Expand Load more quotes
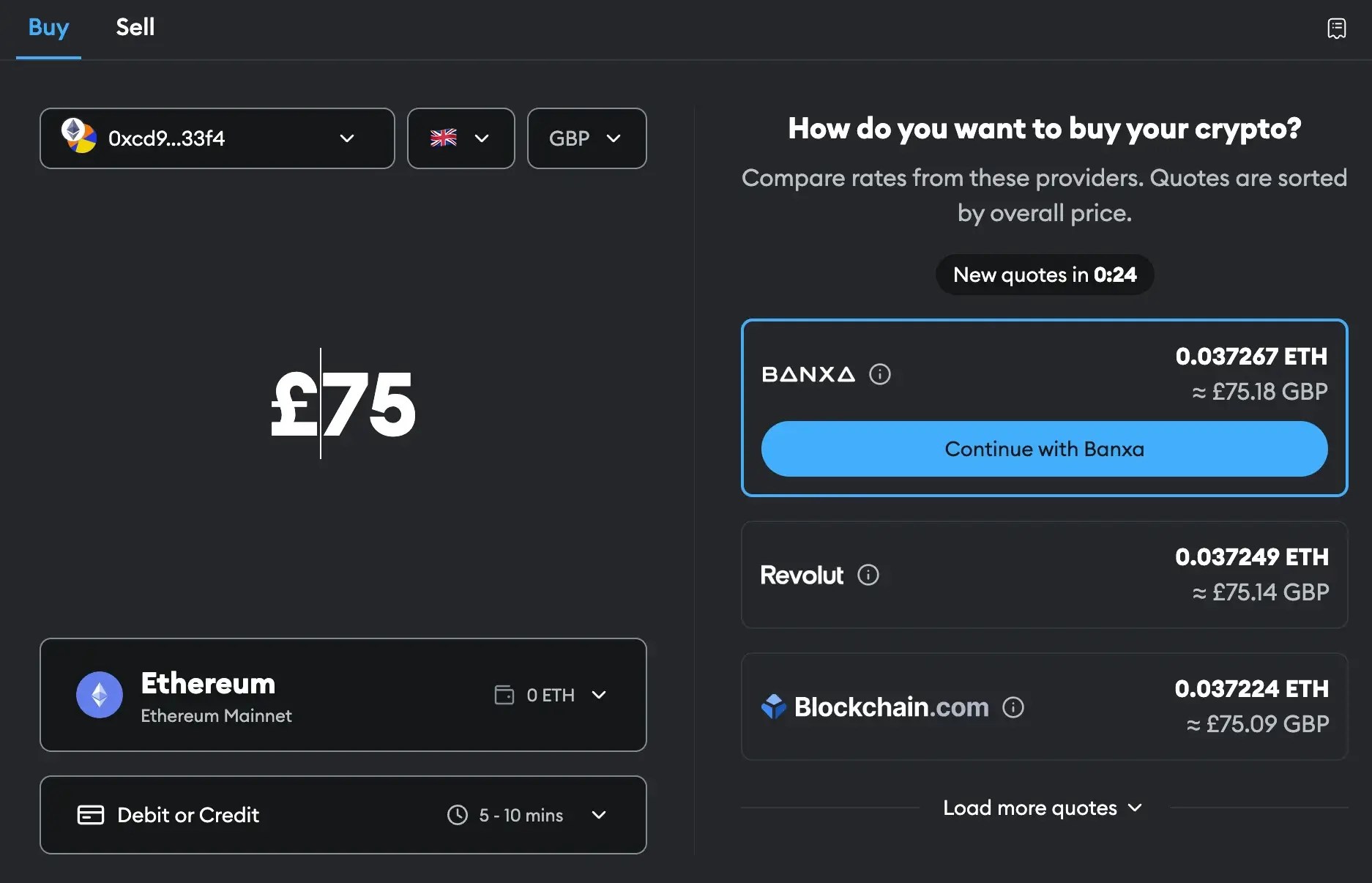Image resolution: width=1372 pixels, height=883 pixels. [x=1043, y=808]
